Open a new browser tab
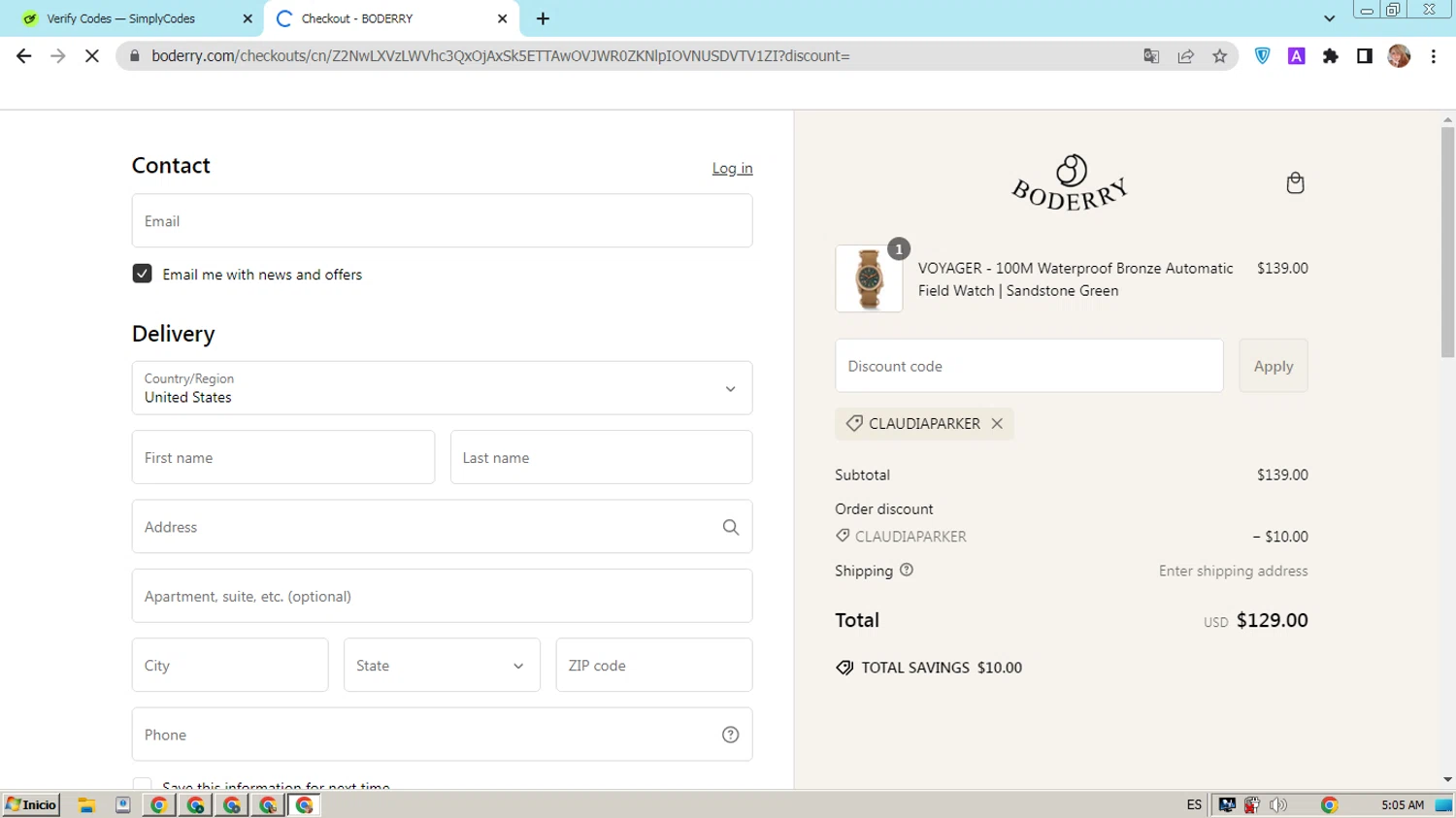 coord(543,18)
